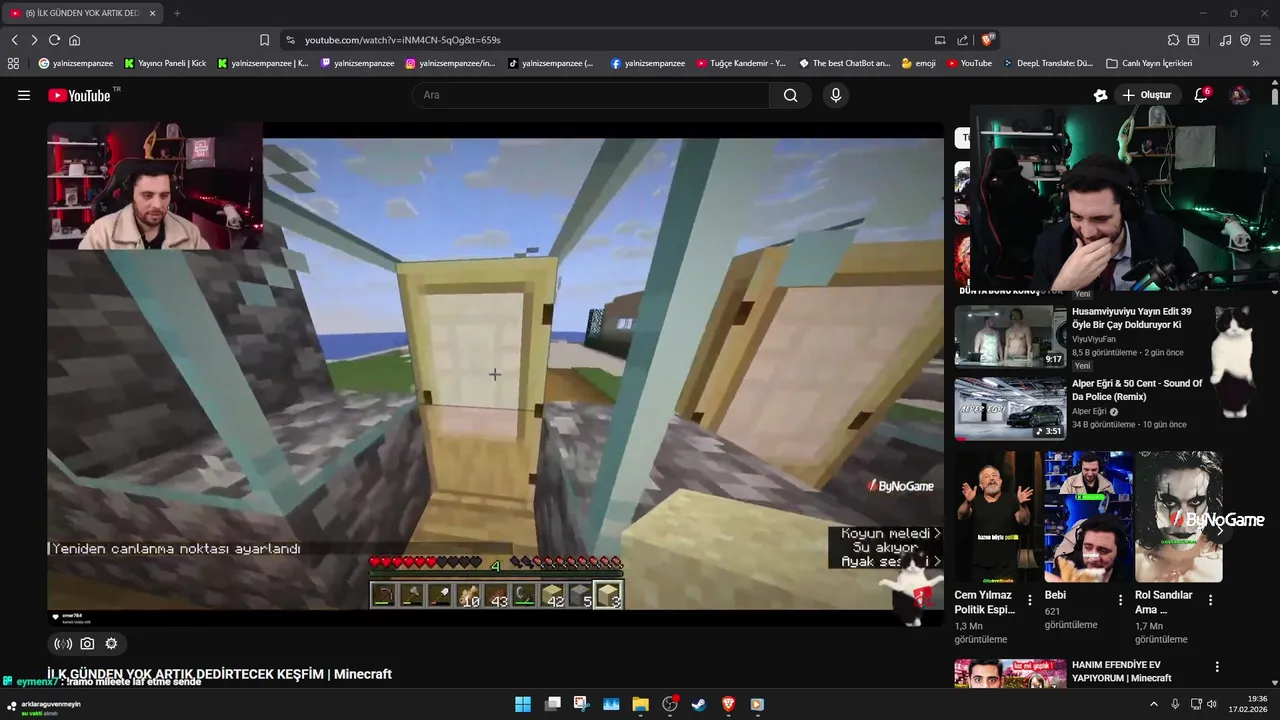Open the Instagram yalnizsempanzee bookmark
The width and height of the screenshot is (1280, 720).
click(x=450, y=63)
